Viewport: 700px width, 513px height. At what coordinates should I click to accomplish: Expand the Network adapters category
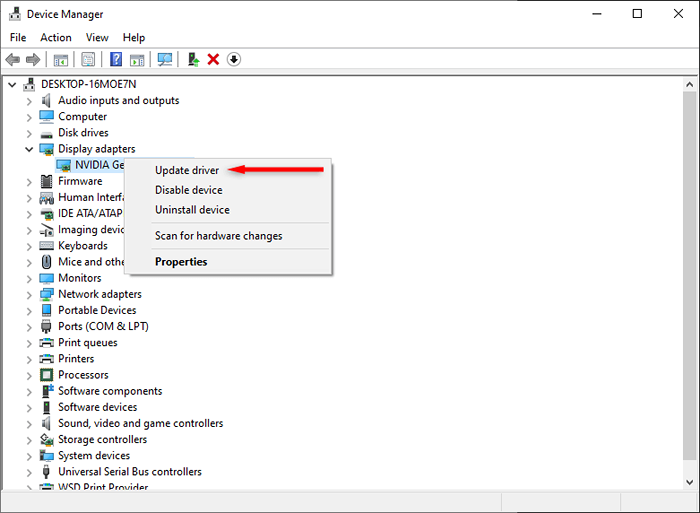click(29, 295)
